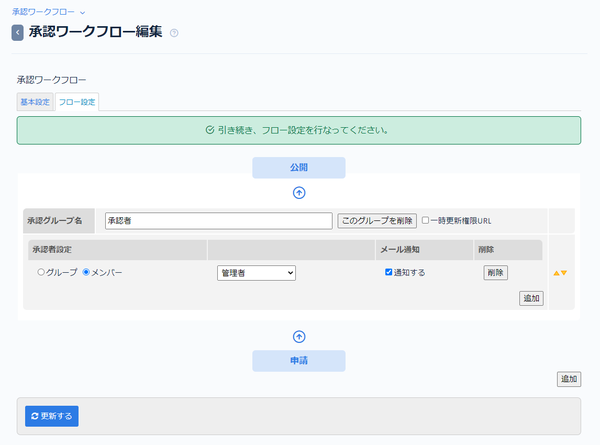Enable the 一時更新権限URL checkbox
The image size is (600, 445).
coord(425,220)
